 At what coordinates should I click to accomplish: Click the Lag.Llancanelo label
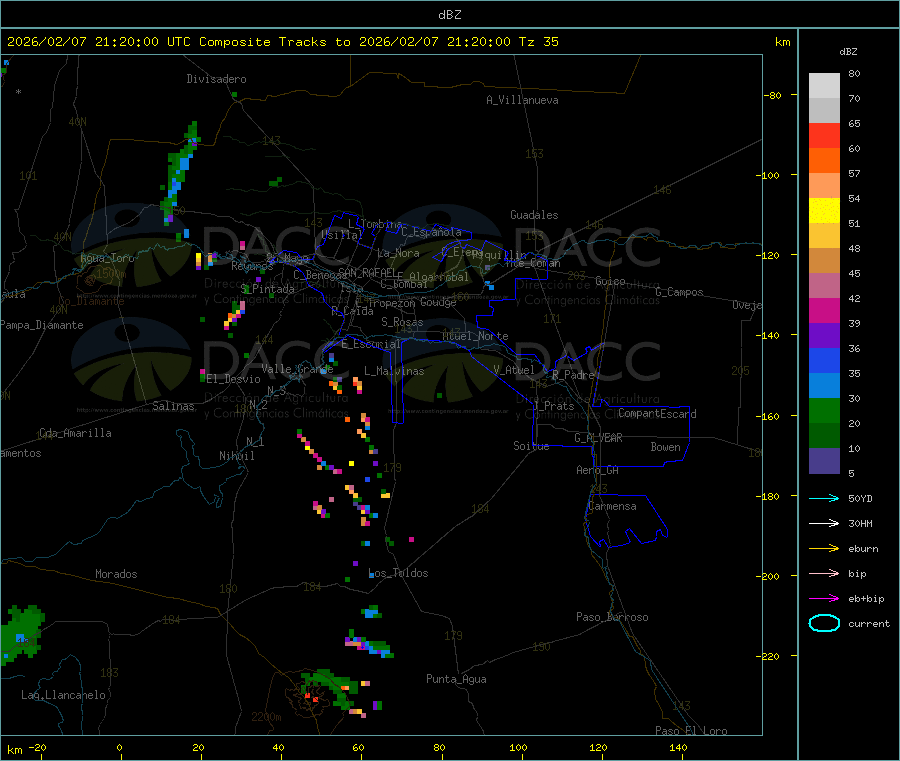click(63, 695)
